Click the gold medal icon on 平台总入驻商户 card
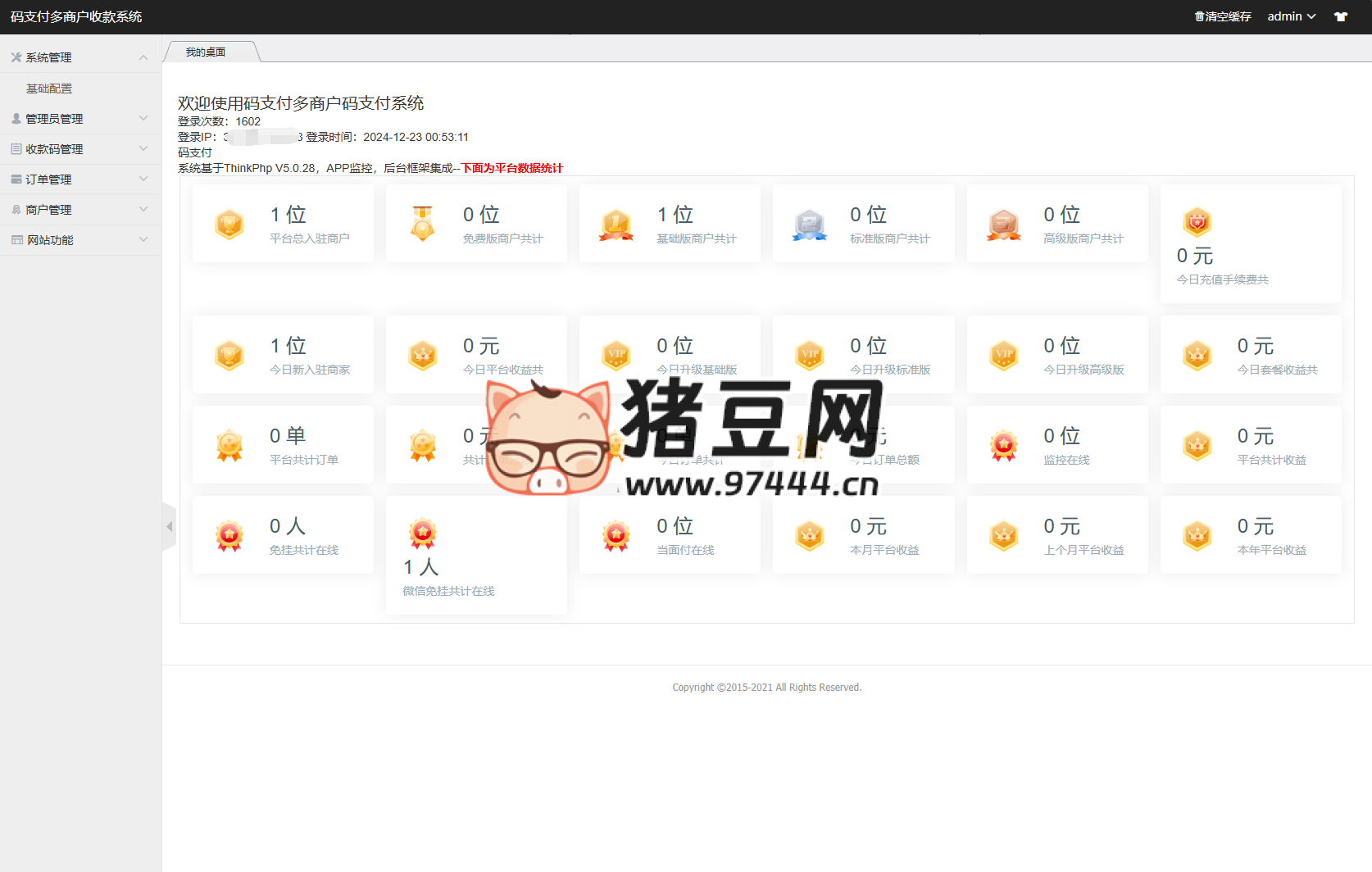 pyautogui.click(x=229, y=223)
